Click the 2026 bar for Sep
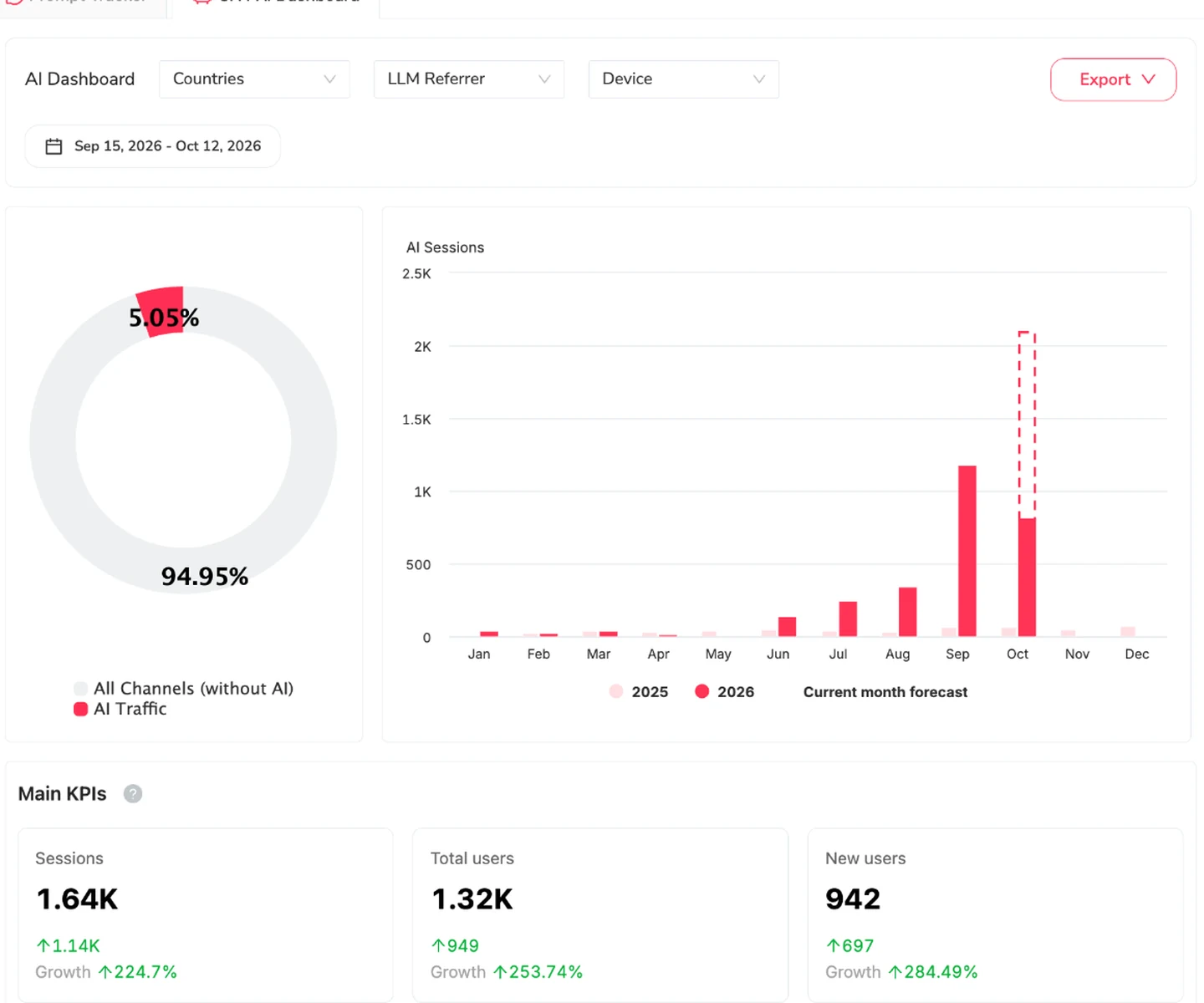Image resolution: width=1204 pixels, height=1003 pixels. [967, 551]
